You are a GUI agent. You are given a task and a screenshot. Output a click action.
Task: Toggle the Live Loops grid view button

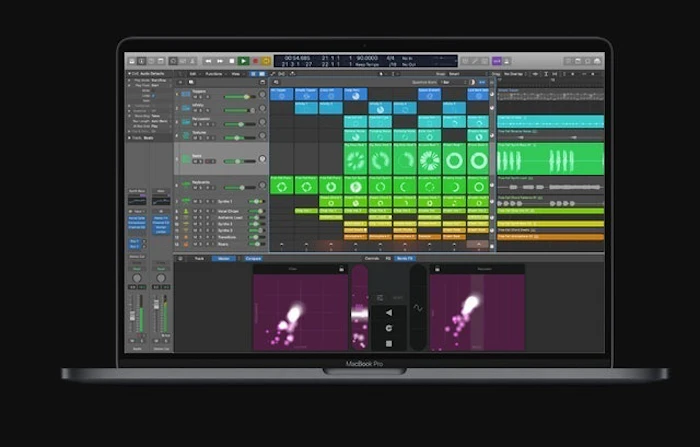point(254,74)
